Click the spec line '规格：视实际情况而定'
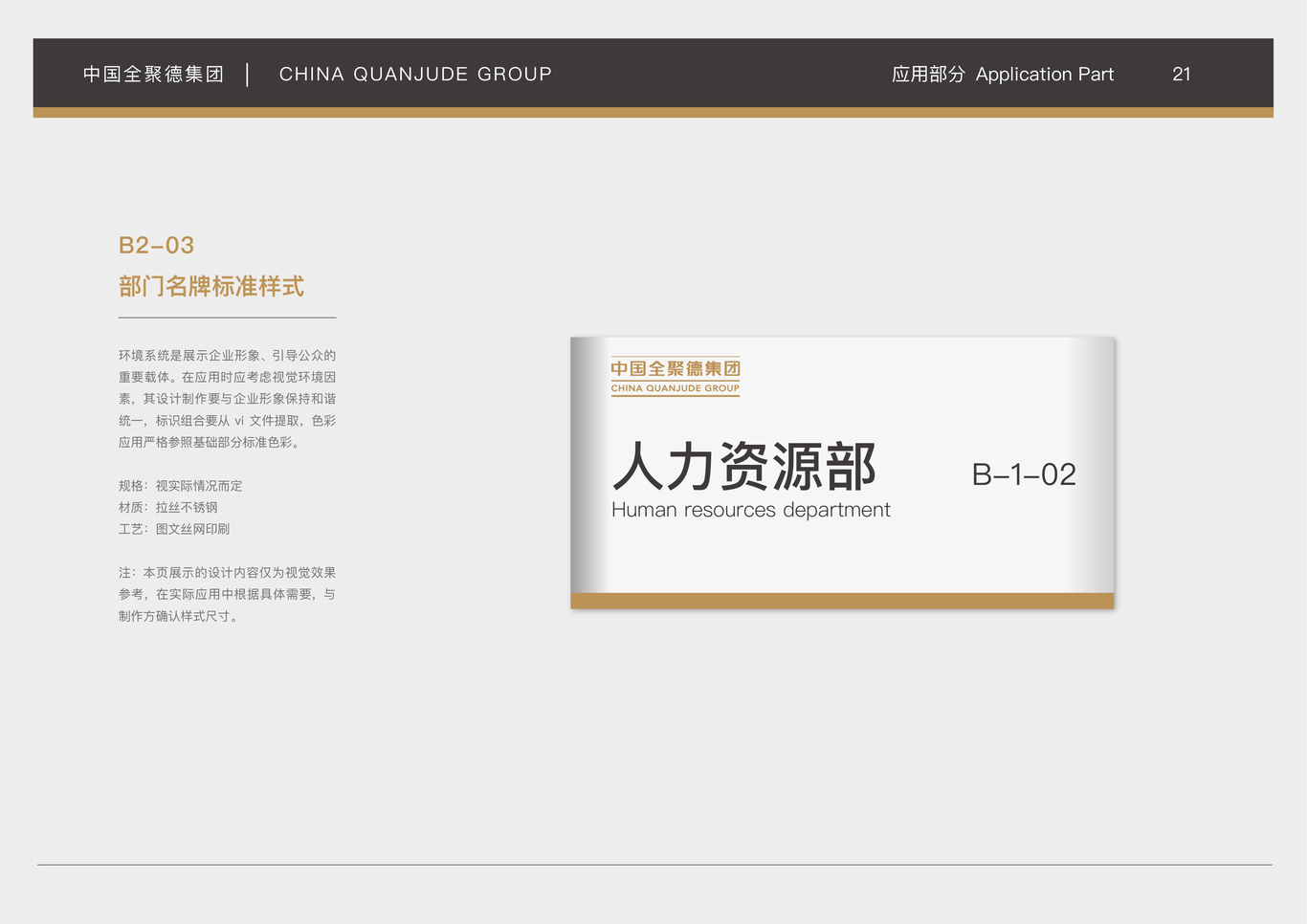The image size is (1307, 924). (181, 486)
